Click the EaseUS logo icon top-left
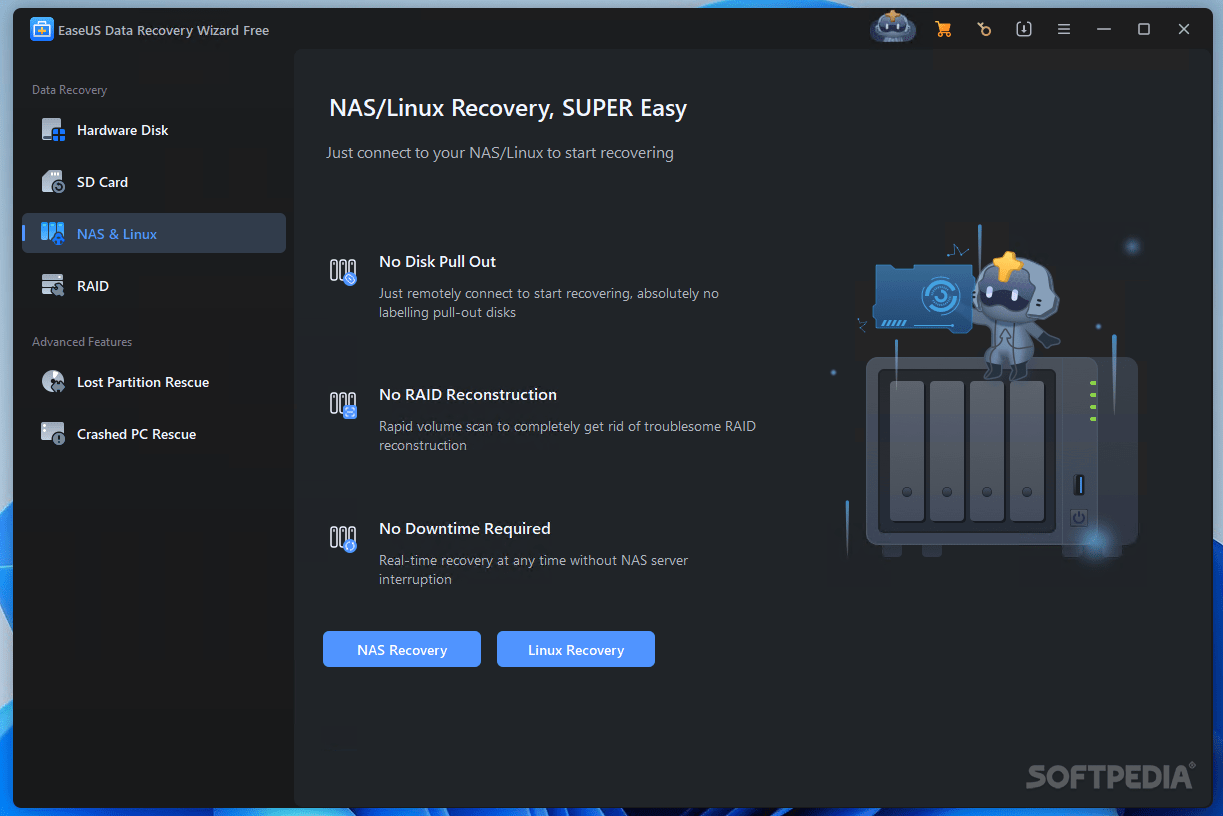 (41, 29)
